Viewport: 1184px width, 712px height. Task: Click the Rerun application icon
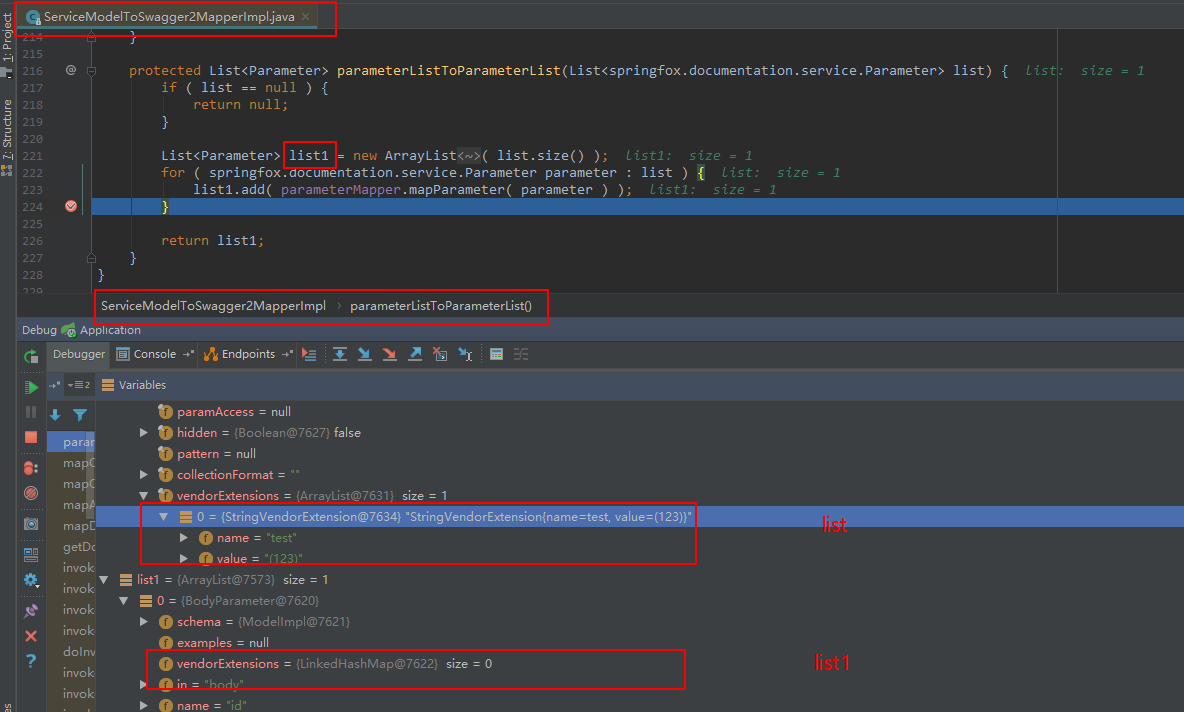(x=31, y=354)
